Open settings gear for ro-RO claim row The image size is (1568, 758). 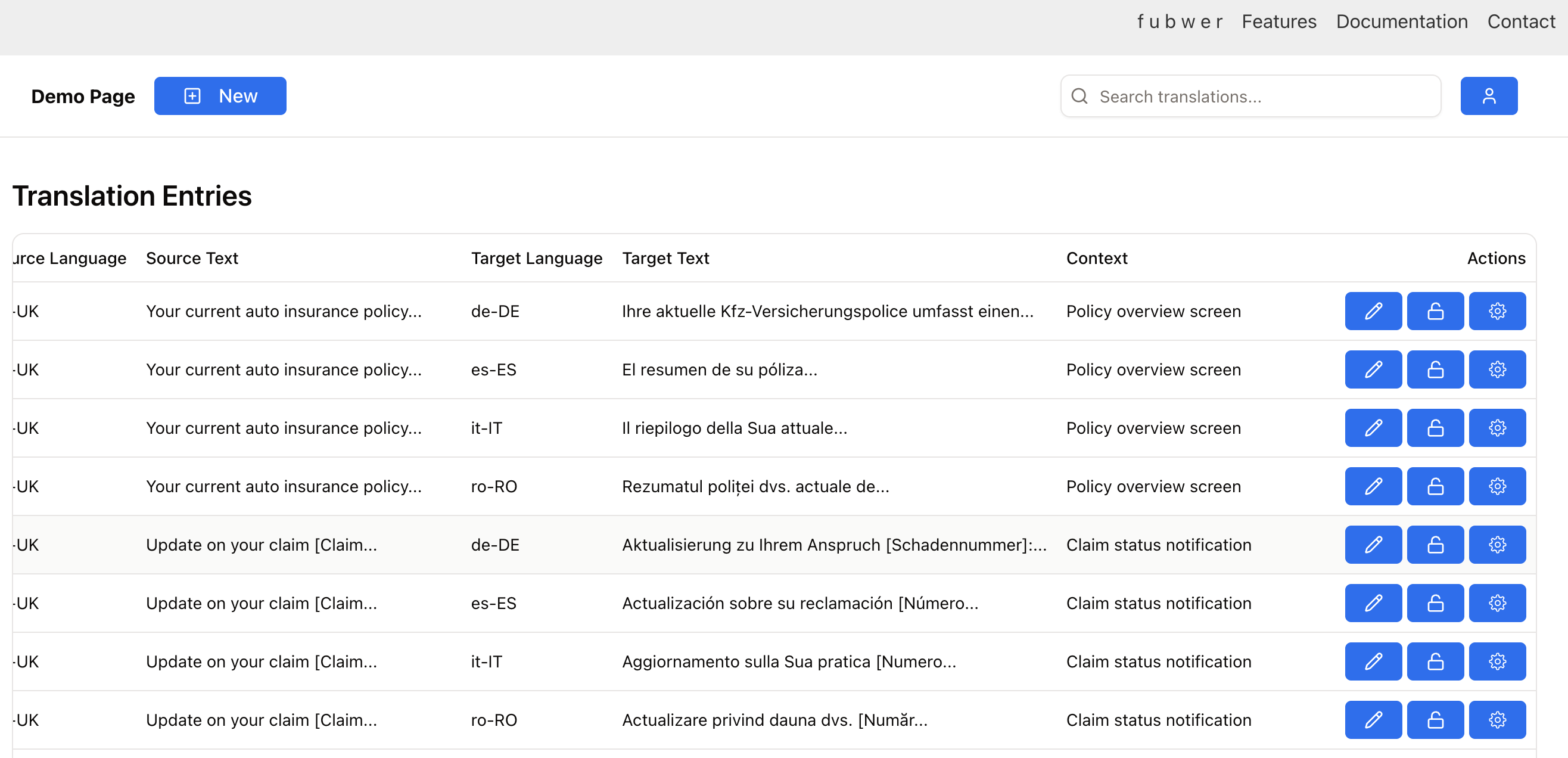point(1497,720)
